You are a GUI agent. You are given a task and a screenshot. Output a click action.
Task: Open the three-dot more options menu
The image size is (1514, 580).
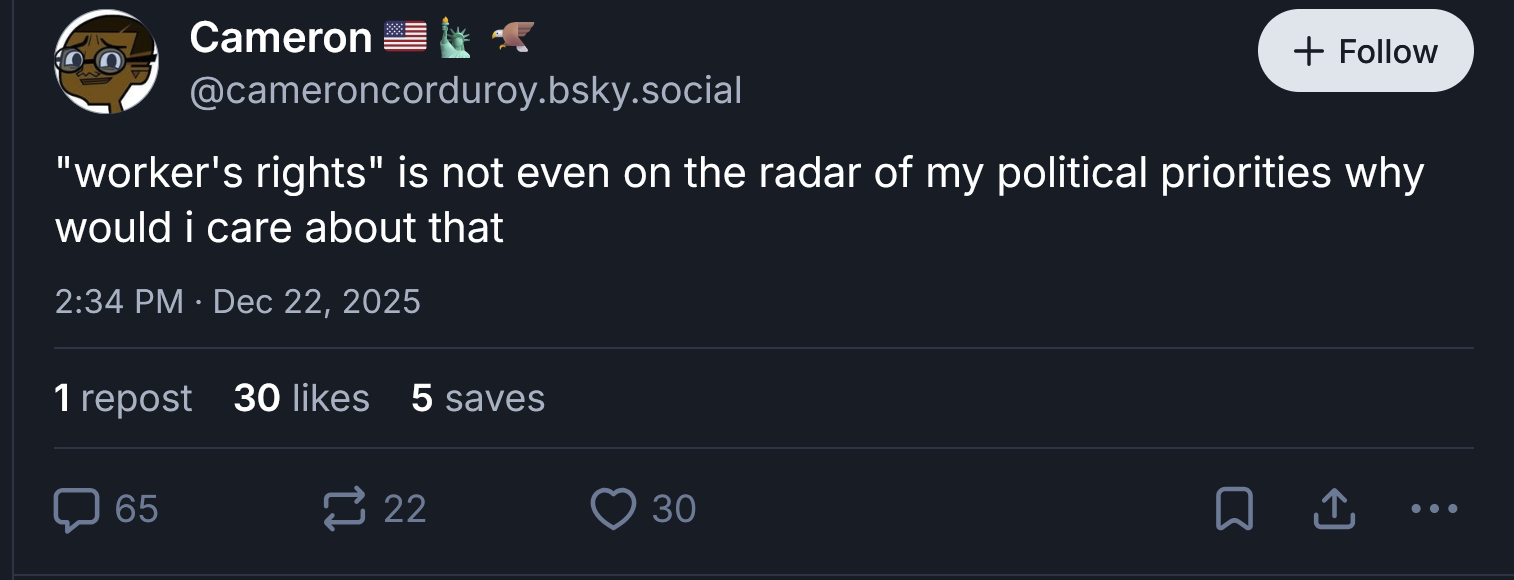[x=1435, y=510]
